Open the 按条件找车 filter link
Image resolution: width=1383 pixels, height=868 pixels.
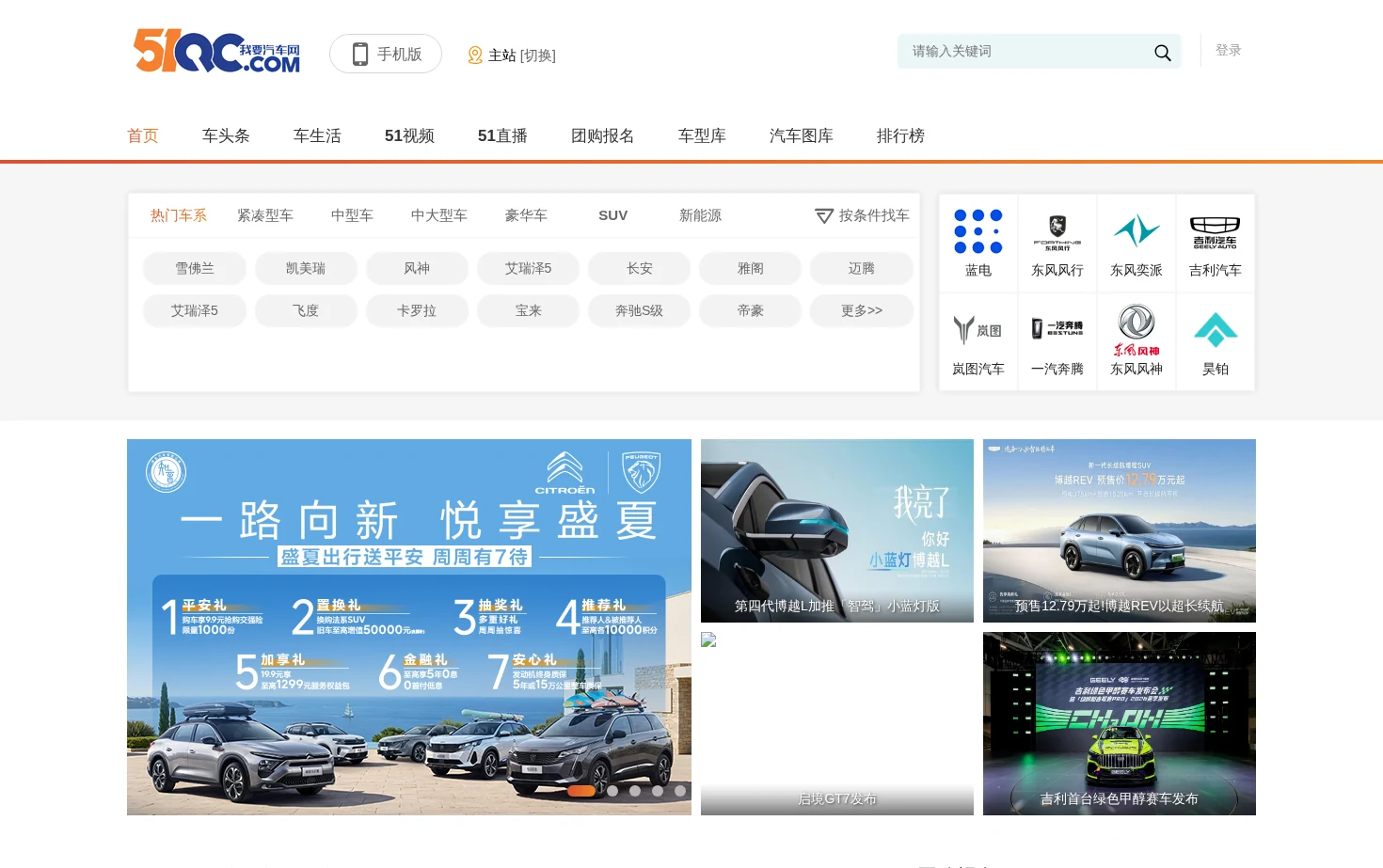(x=862, y=215)
